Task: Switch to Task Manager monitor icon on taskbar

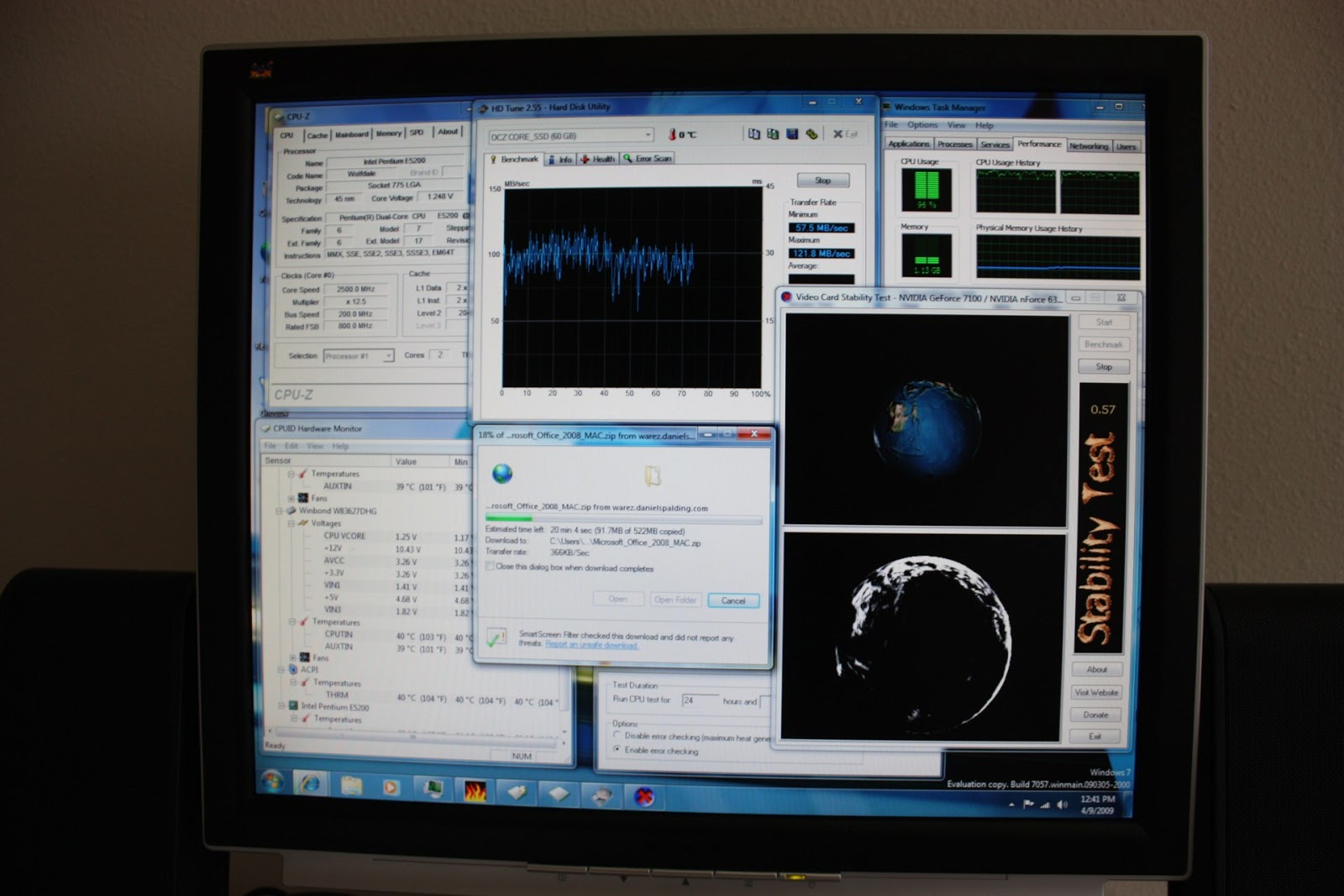Action: [x=433, y=789]
